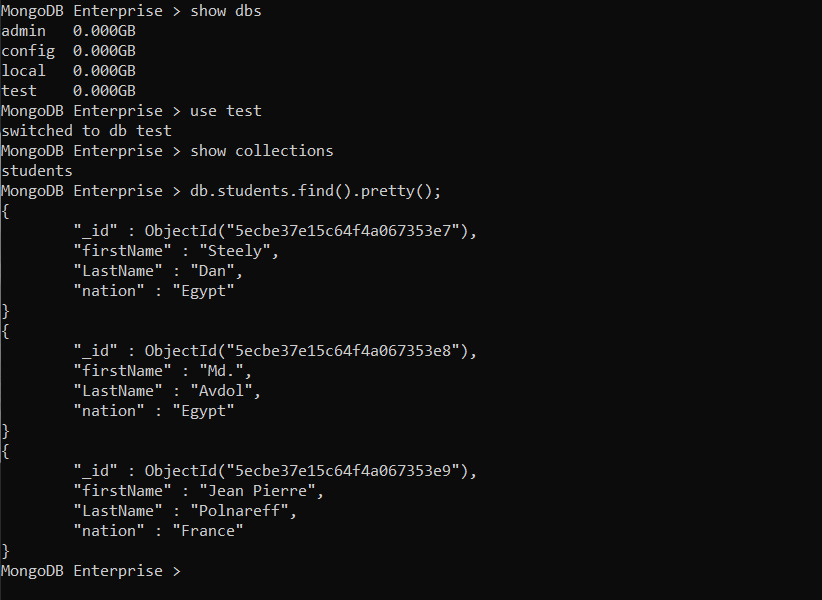
Task: Click the 'admin' database row
Action: (x=68, y=31)
